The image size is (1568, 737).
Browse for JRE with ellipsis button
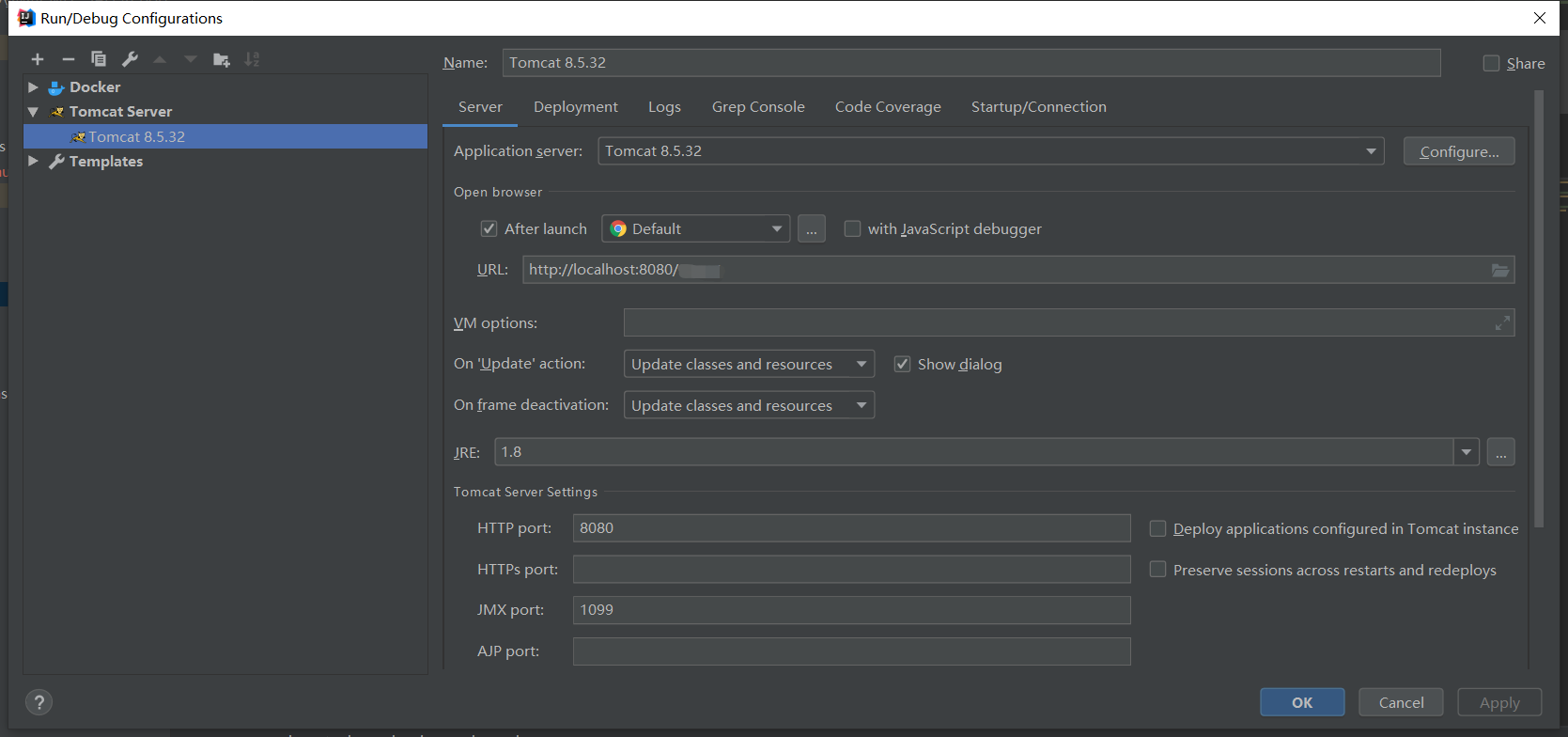[x=1500, y=452]
